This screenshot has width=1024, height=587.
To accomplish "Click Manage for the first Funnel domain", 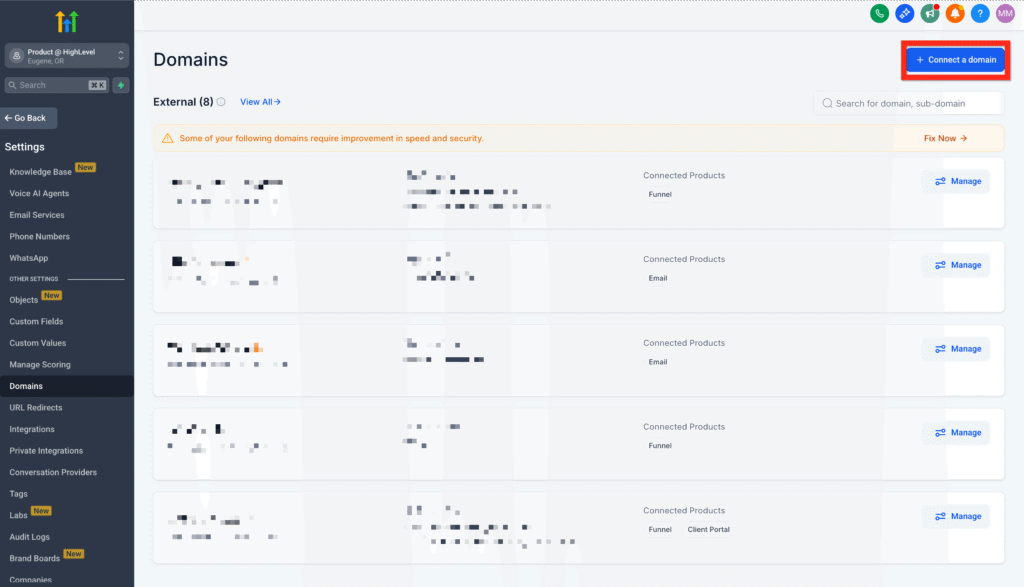I will pos(956,181).
